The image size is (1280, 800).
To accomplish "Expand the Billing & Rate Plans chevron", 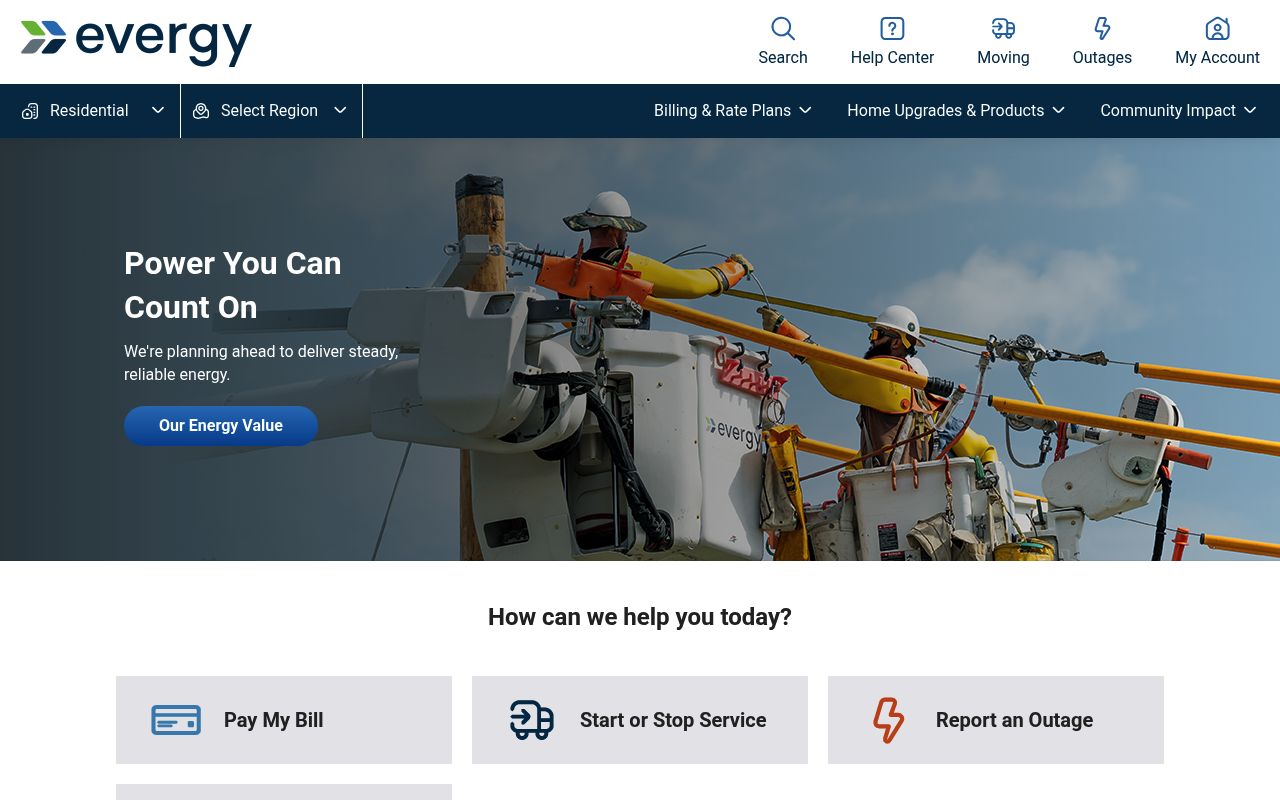I will [x=805, y=111].
